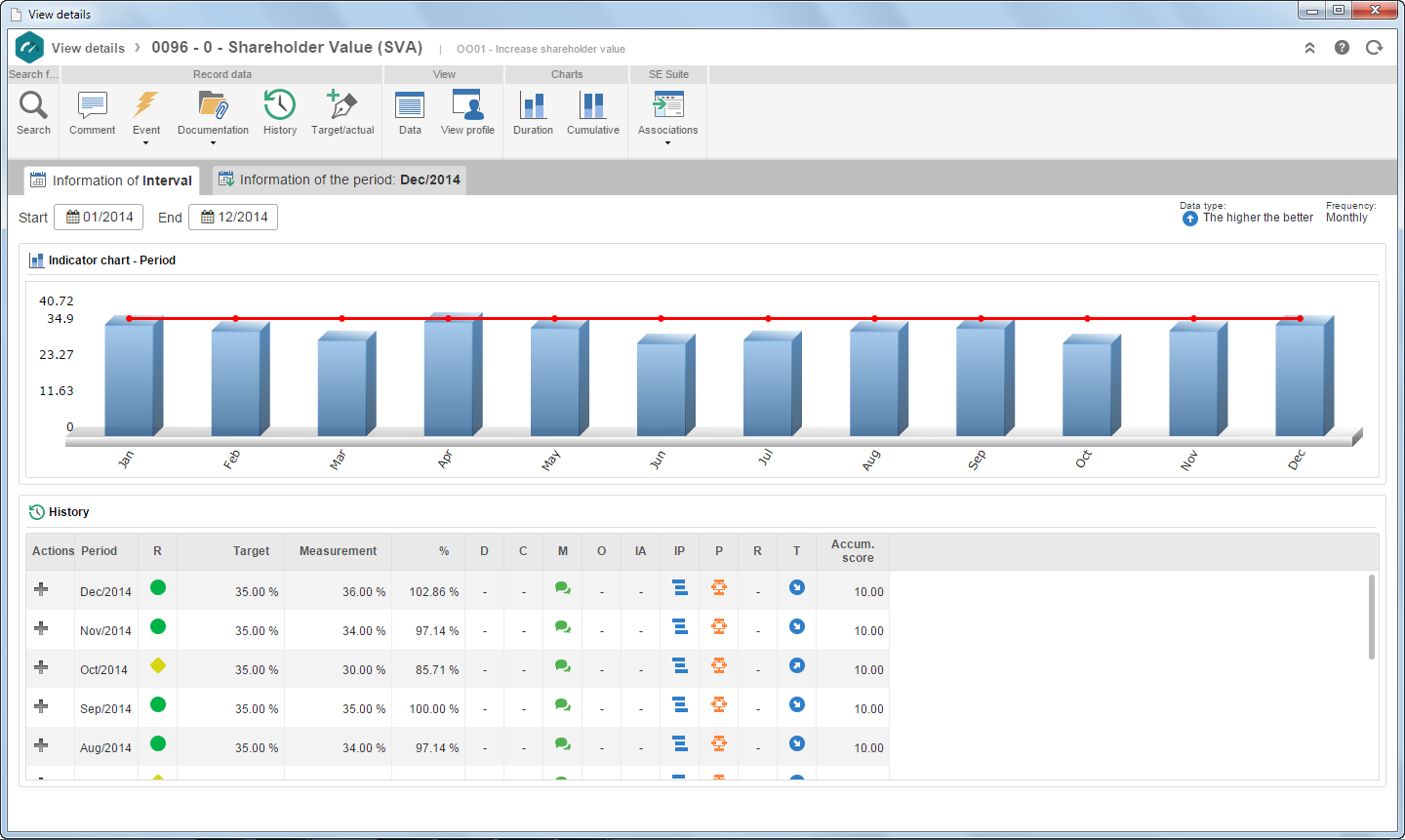Click the 102.86 % cell for Dec/2014
The width and height of the screenshot is (1405, 840).
coord(428,591)
